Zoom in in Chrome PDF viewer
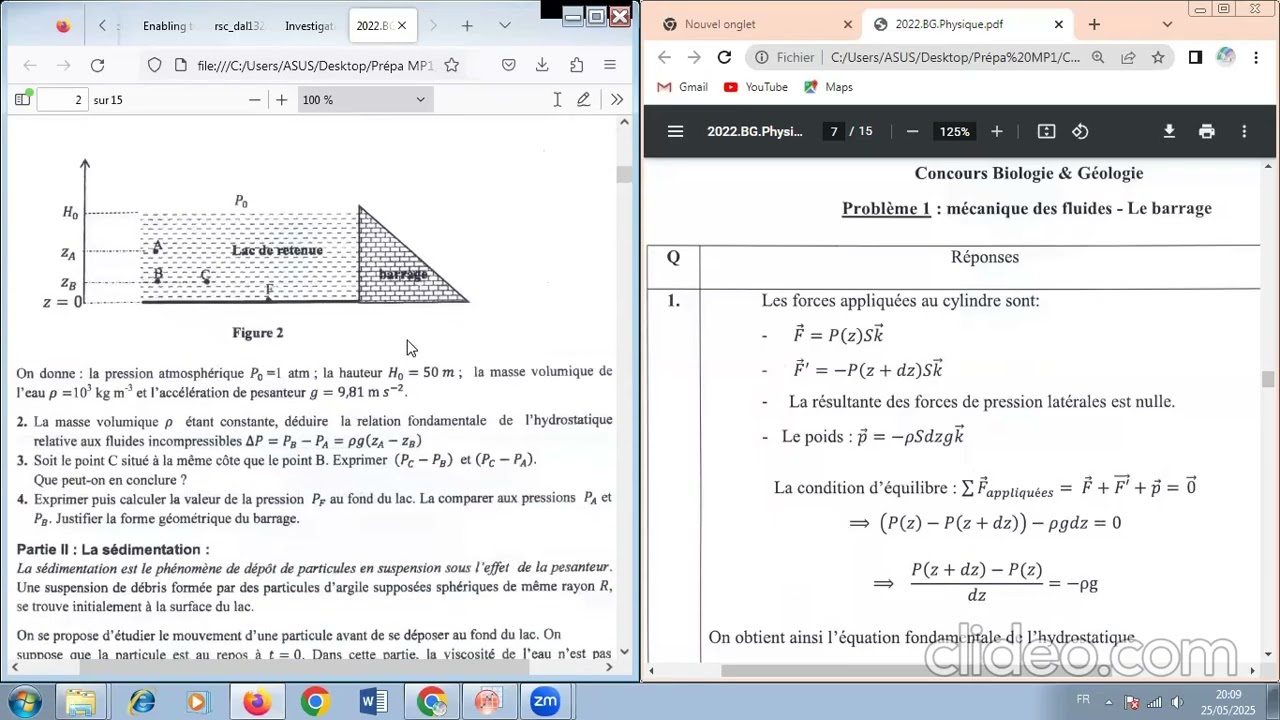Viewport: 1280px width, 720px height. point(997,131)
